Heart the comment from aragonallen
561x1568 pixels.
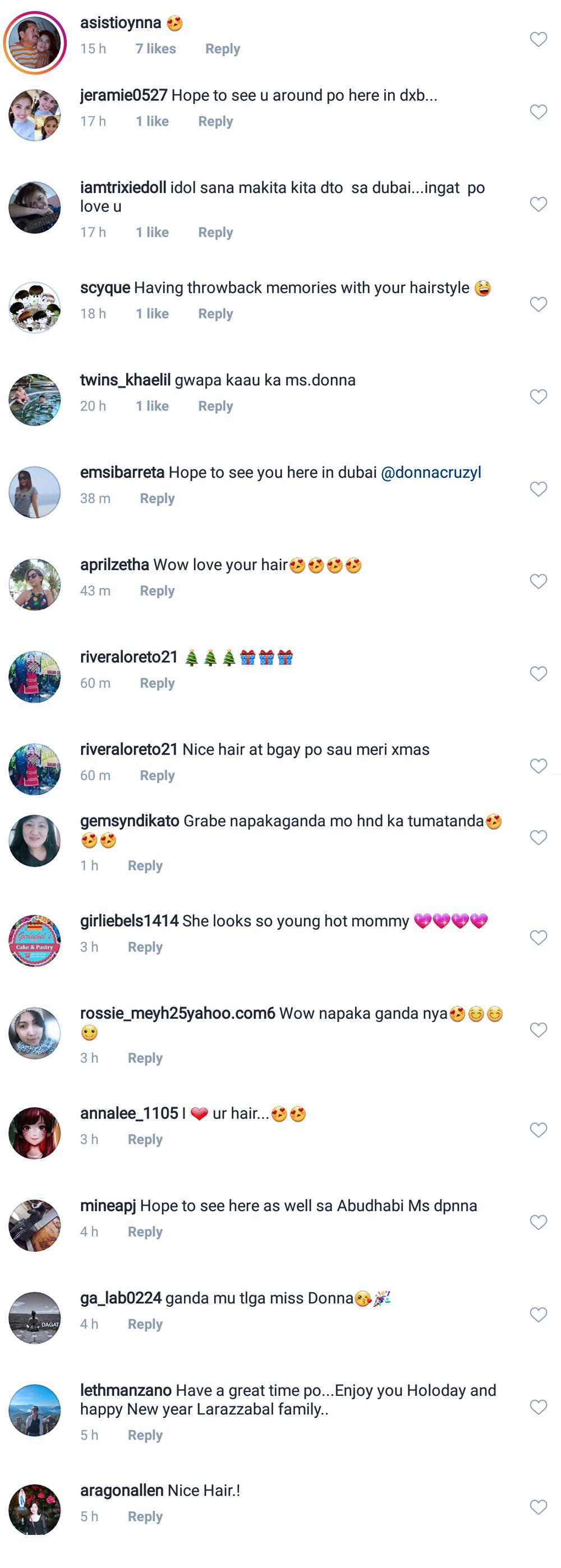click(538, 1508)
